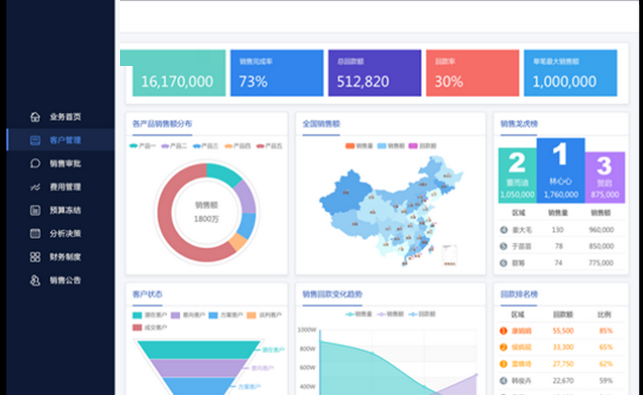Navigate to 预算冻结
Image resolution: width=643 pixels, height=395 pixels.
(x=65, y=210)
